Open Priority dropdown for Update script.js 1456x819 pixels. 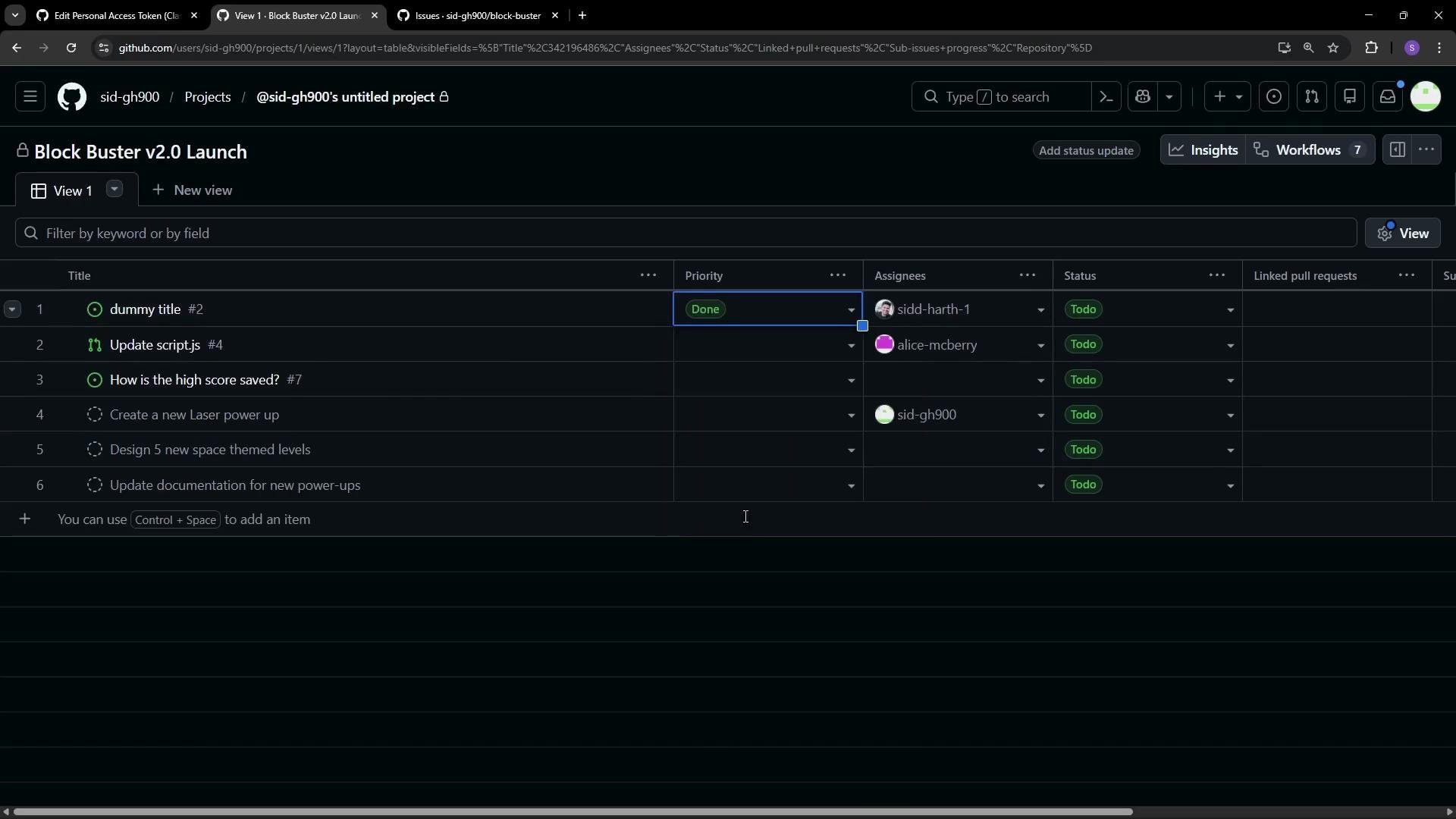(851, 346)
